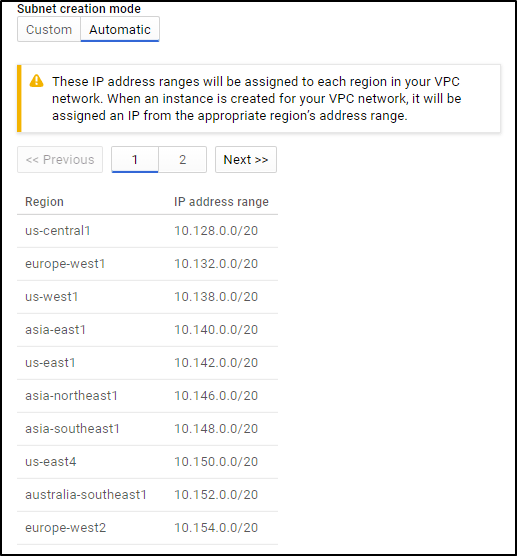
Task: Go to page 1 of regions
Action: [x=135, y=160]
